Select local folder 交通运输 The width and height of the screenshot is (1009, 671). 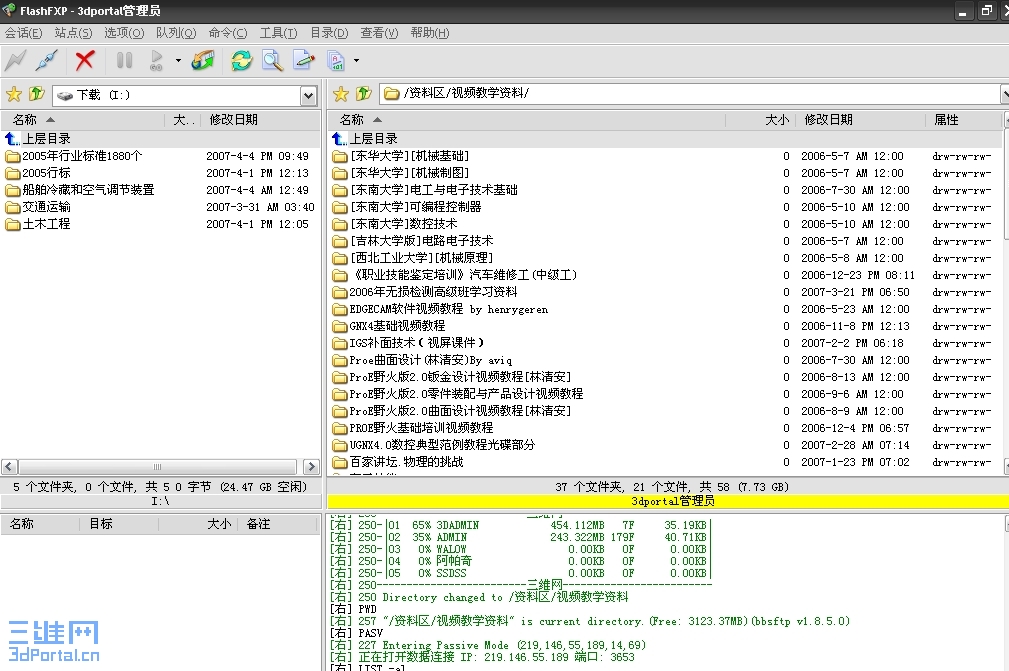[x=46, y=207]
